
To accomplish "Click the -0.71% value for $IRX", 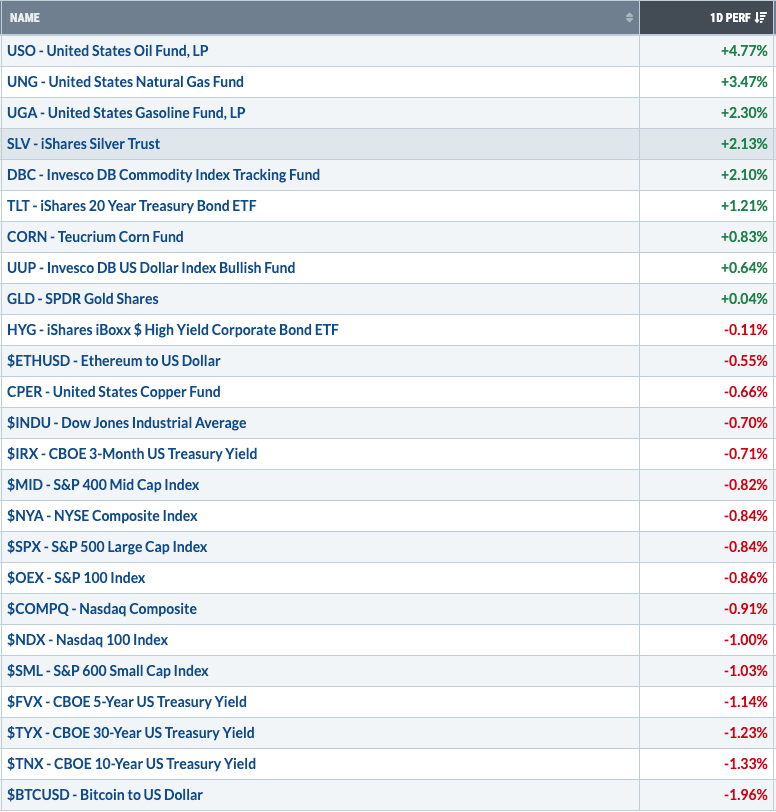I will pos(745,454).
